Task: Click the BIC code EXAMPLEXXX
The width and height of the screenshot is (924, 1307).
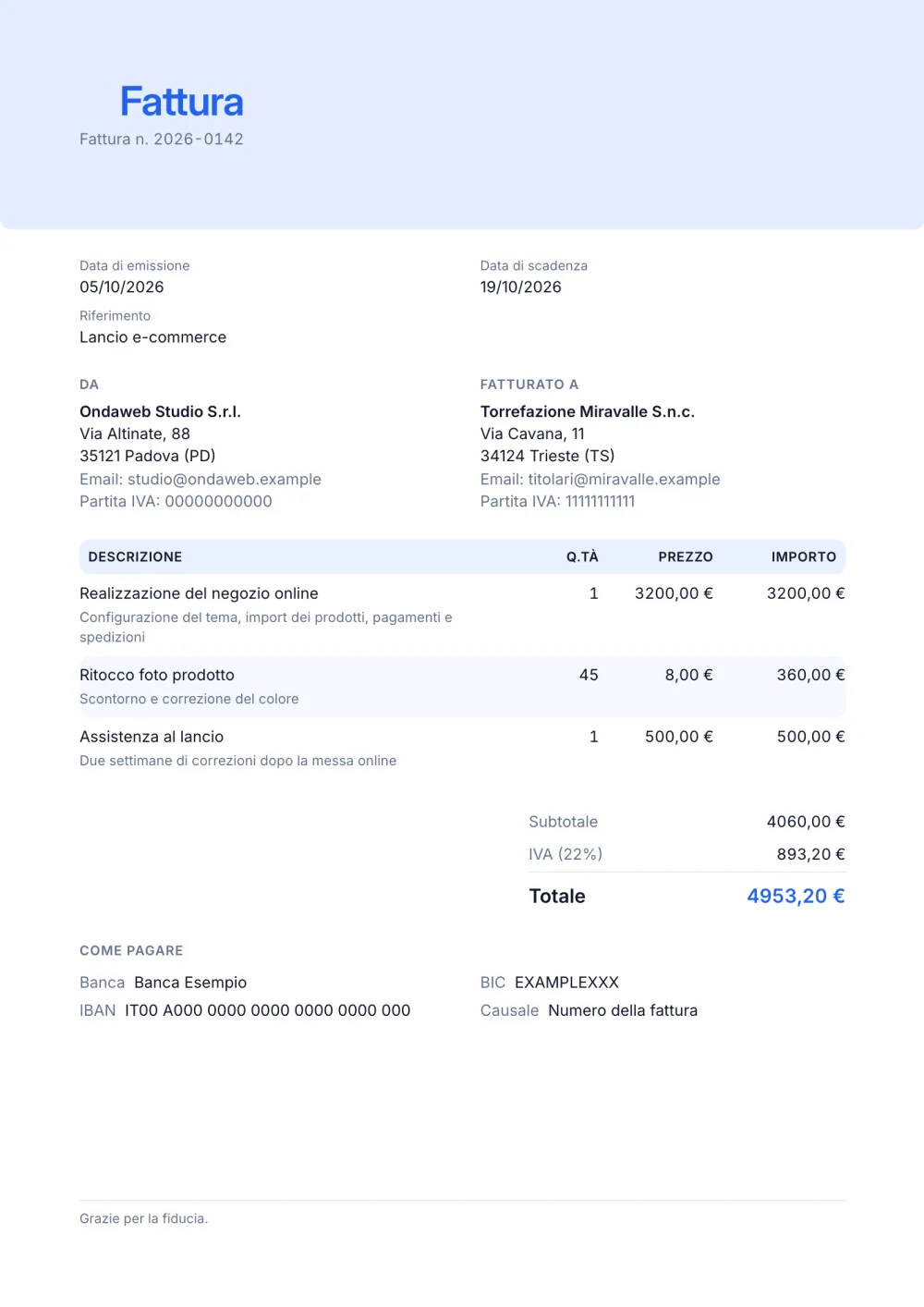Action: pos(566,983)
